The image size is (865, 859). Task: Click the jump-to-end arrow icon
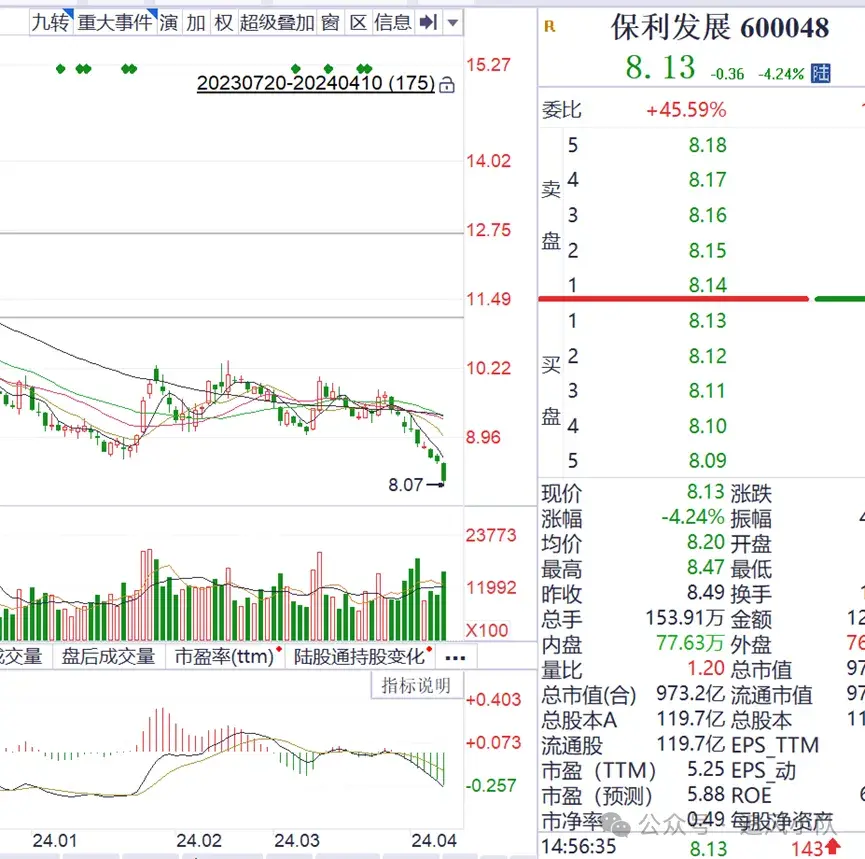(x=429, y=23)
